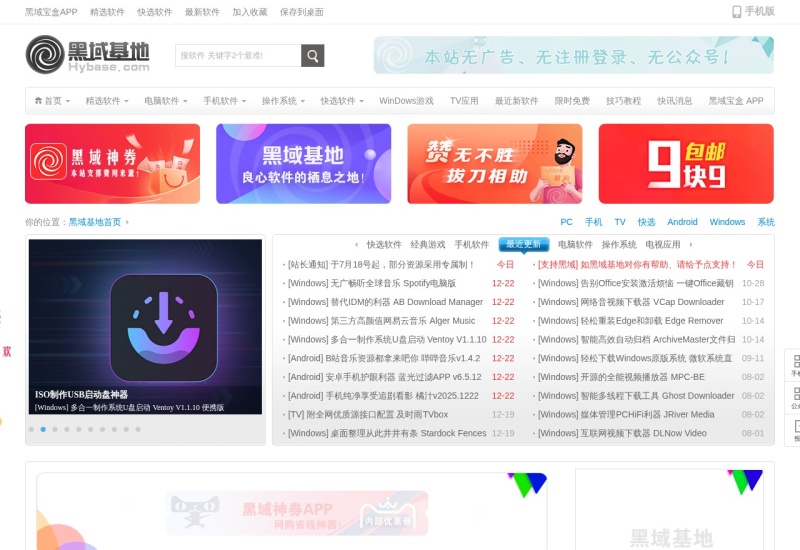800x550 pixels.
Task: Switch to the 经典游戏 tab
Action: [428, 245]
